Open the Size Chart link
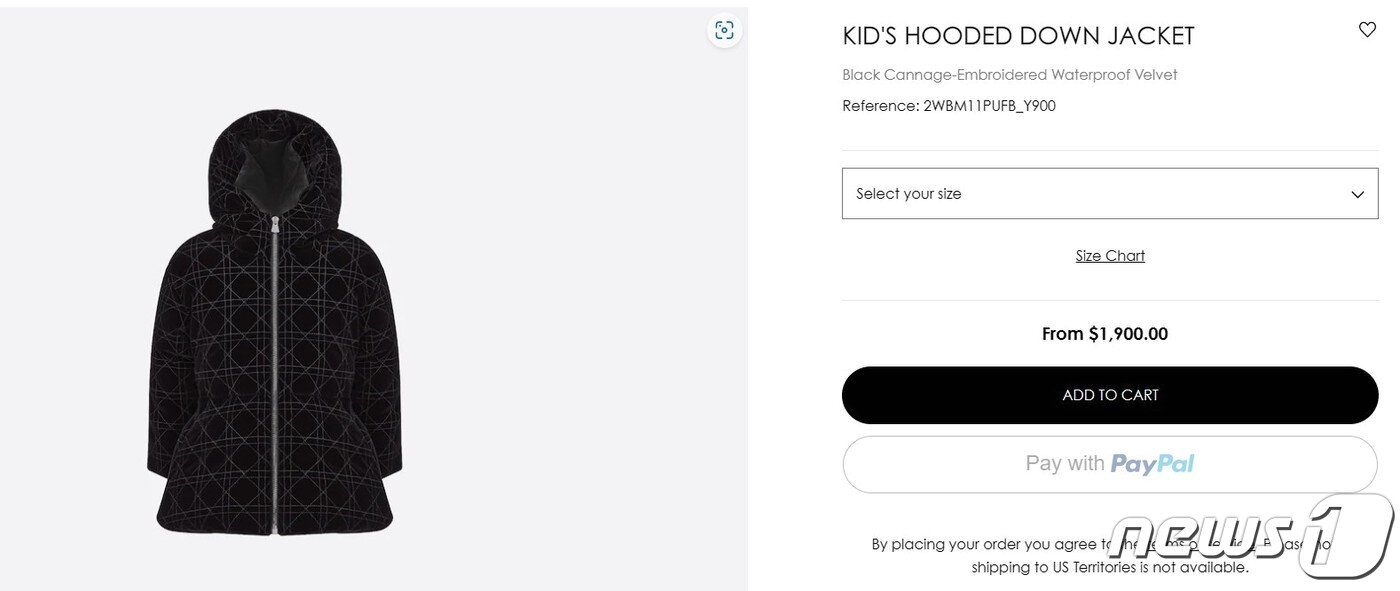 coord(1110,256)
